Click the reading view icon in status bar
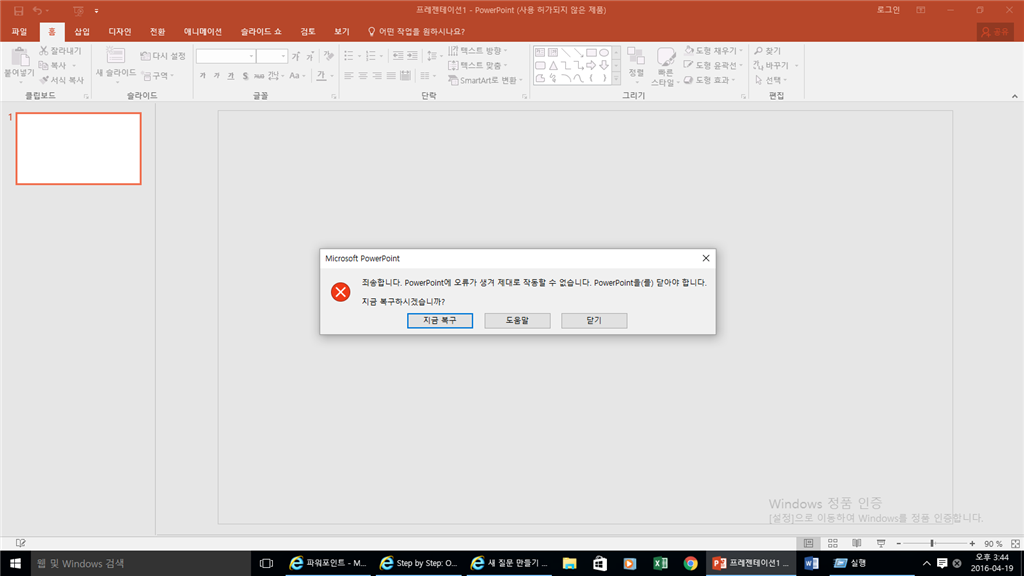This screenshot has width=1024, height=576. coord(857,543)
